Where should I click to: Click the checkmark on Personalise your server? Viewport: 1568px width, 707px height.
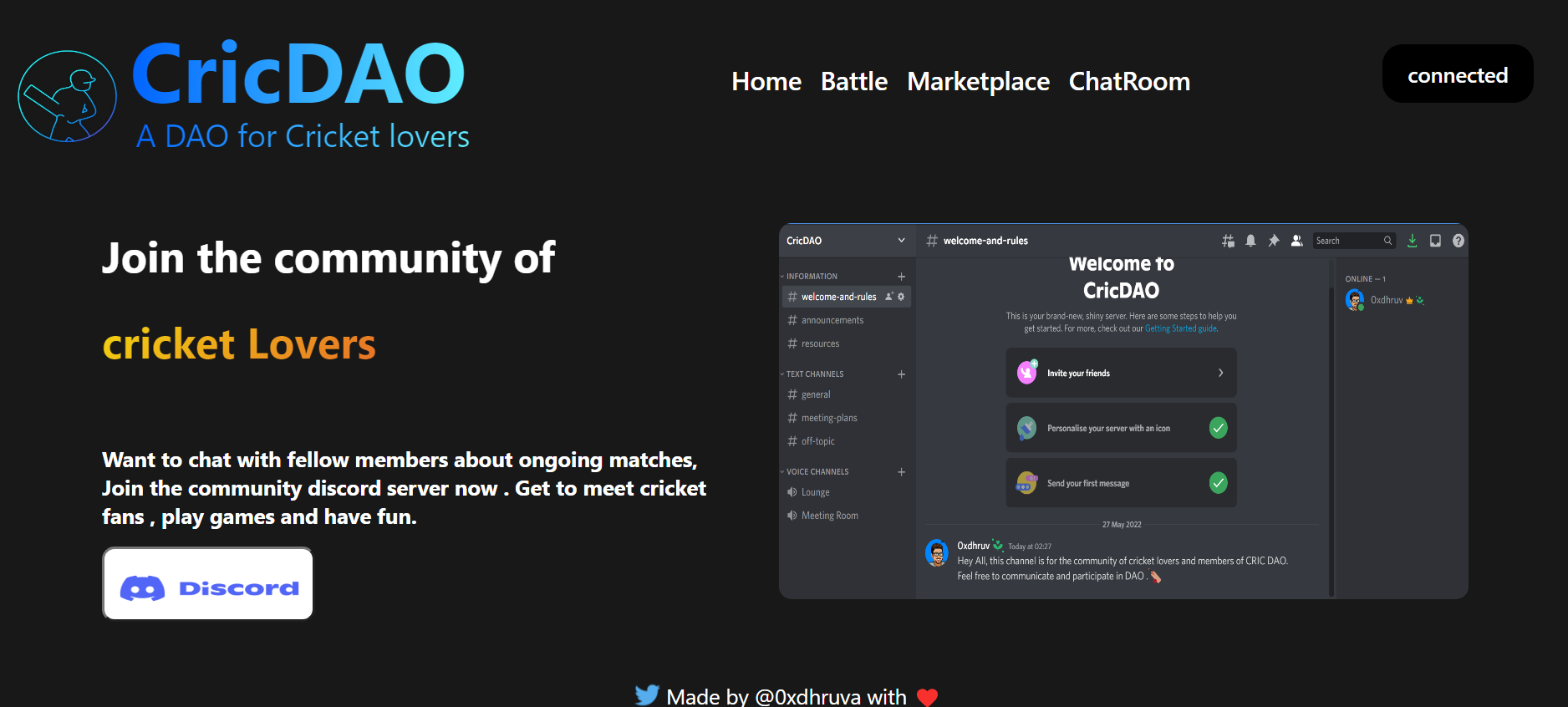(x=1219, y=428)
